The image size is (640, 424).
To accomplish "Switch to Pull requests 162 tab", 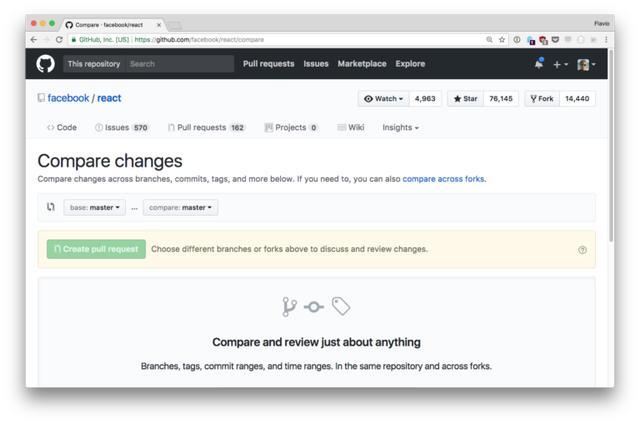I will coord(207,127).
